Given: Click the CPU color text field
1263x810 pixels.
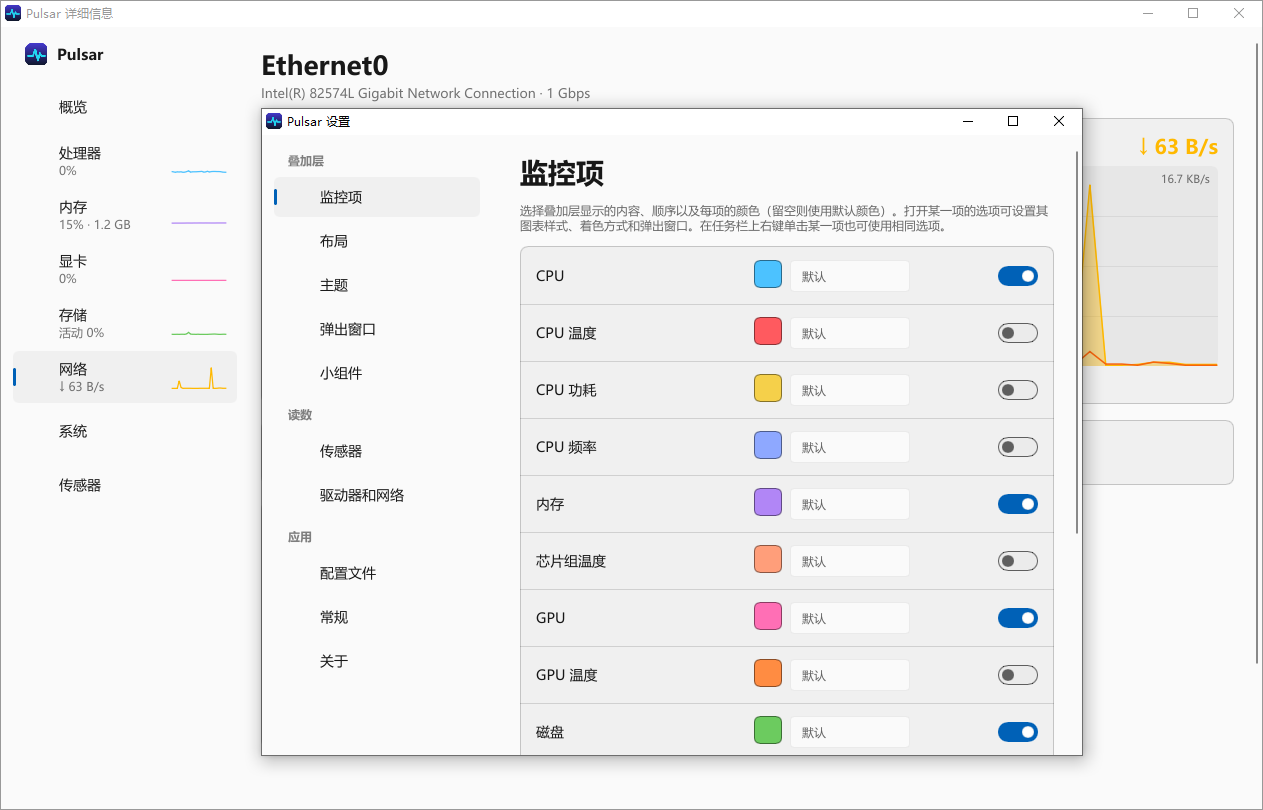Looking at the screenshot, I should 850,276.
